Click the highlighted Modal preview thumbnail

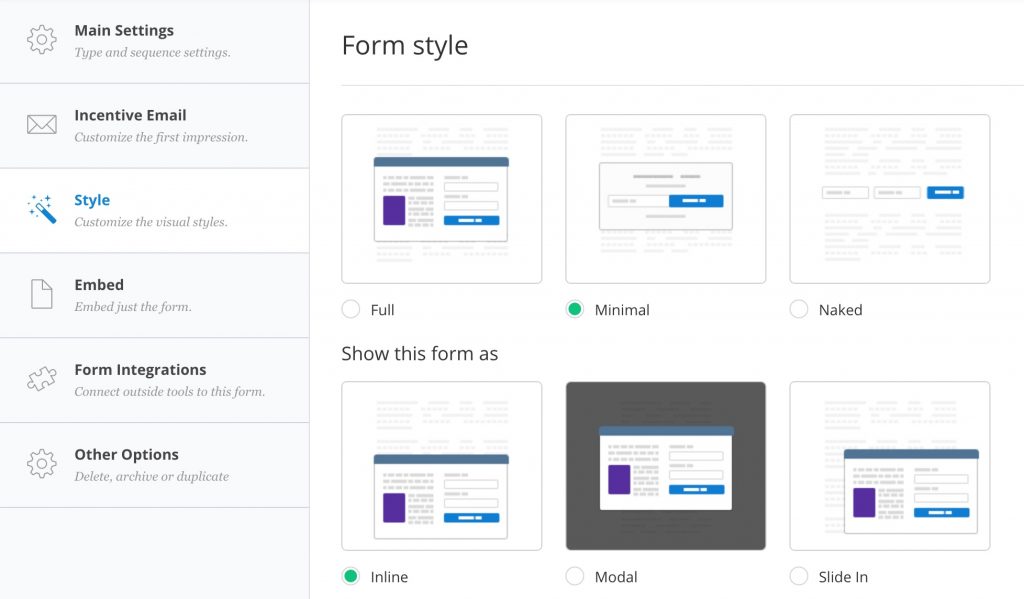pos(665,465)
